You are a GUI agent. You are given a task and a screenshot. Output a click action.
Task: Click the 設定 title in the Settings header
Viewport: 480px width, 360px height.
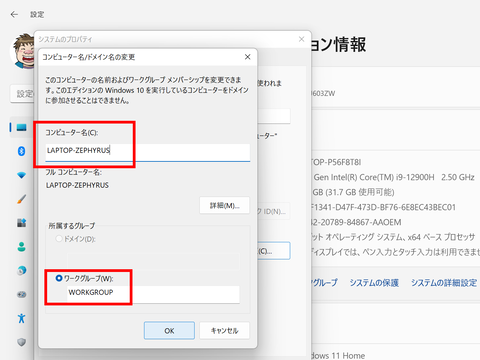tap(37, 14)
